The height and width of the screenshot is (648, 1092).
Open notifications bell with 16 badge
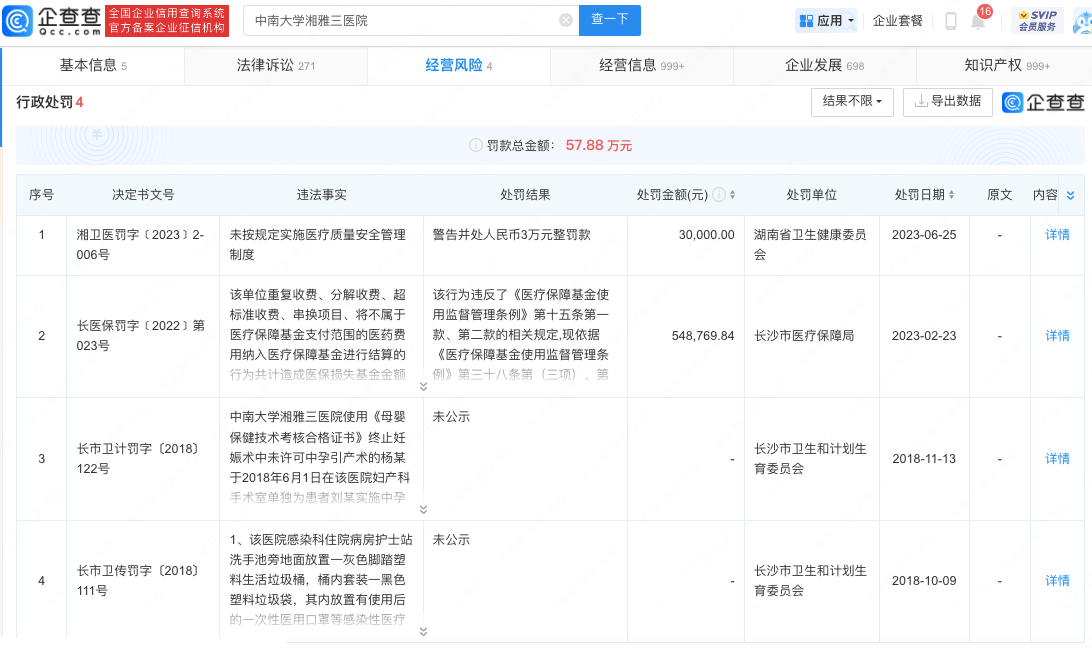pyautogui.click(x=978, y=21)
